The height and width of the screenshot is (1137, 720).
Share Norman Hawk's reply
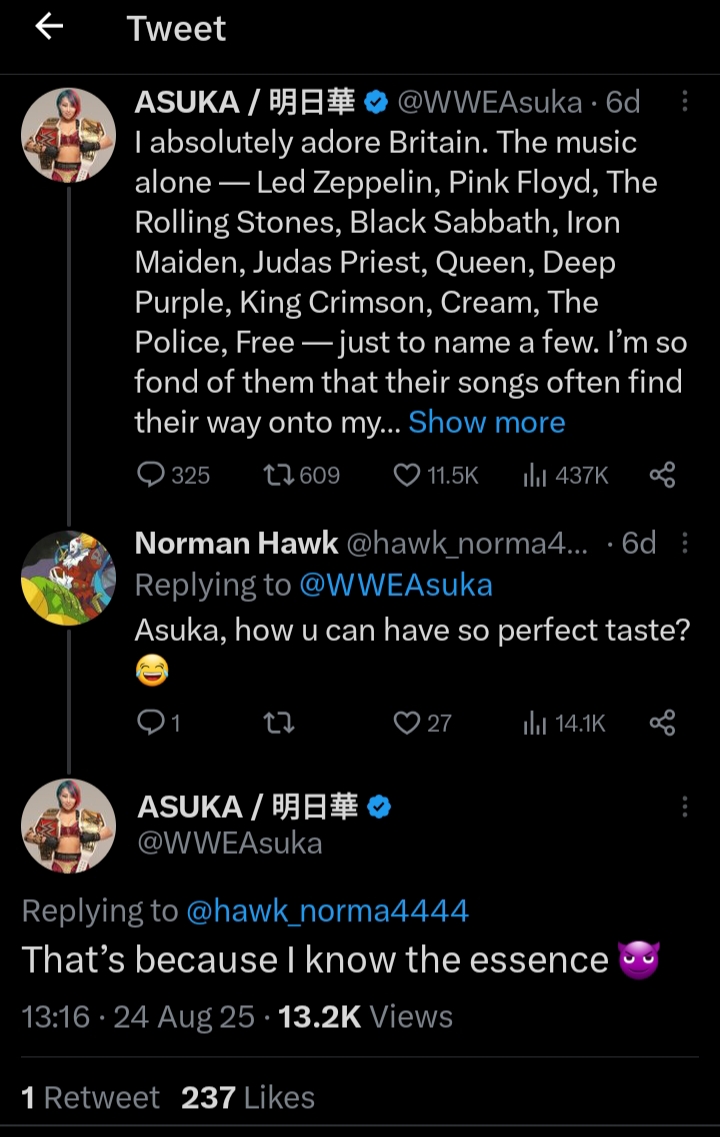(662, 722)
